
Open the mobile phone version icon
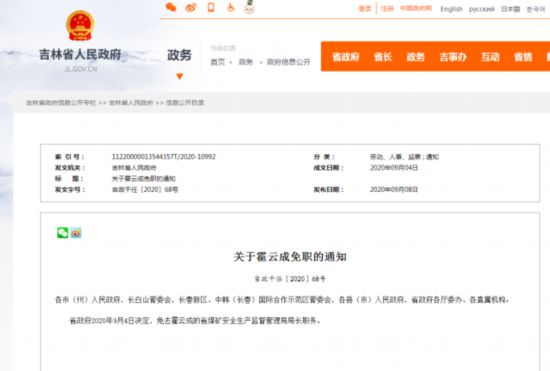211,7
